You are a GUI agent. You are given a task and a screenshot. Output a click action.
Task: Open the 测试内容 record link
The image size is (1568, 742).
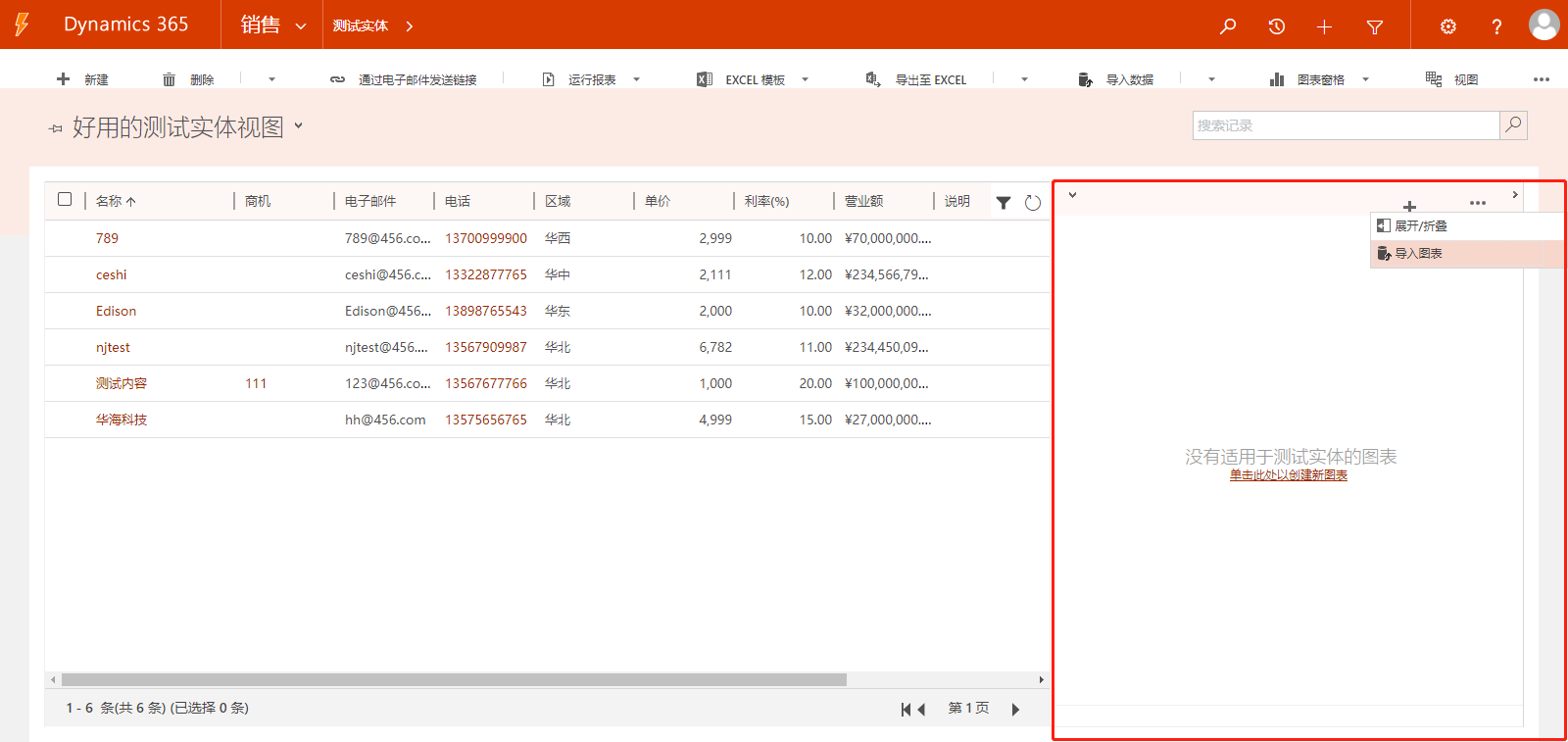[122, 383]
